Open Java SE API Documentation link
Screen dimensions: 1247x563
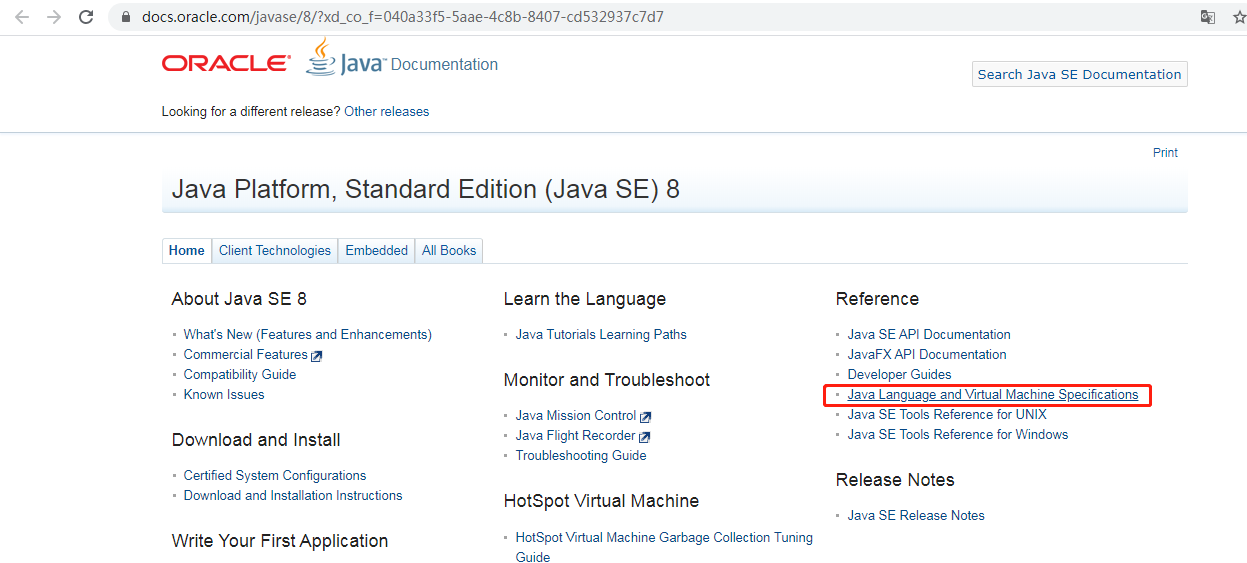(929, 335)
